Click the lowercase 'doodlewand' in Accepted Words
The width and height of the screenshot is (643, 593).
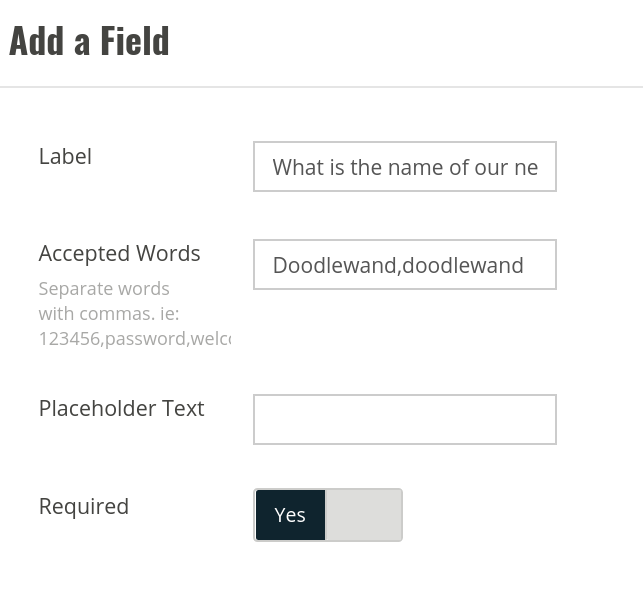[463, 265]
